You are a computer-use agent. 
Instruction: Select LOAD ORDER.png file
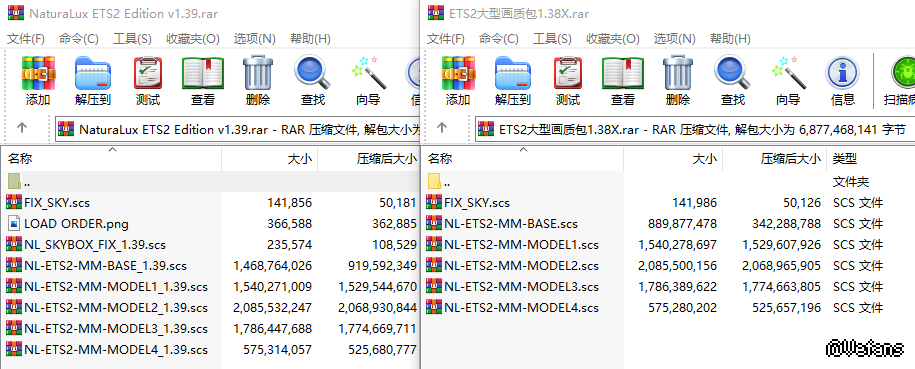(x=76, y=224)
